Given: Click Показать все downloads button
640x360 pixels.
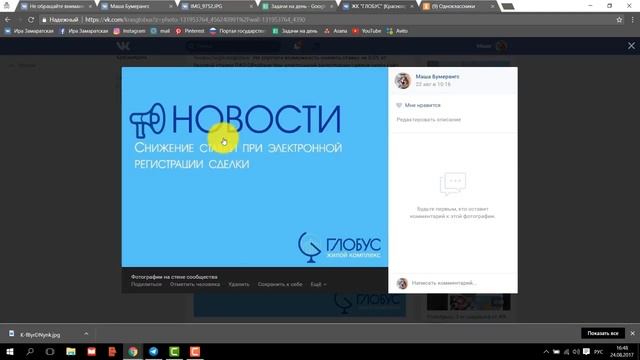Looking at the screenshot, I should [603, 333].
